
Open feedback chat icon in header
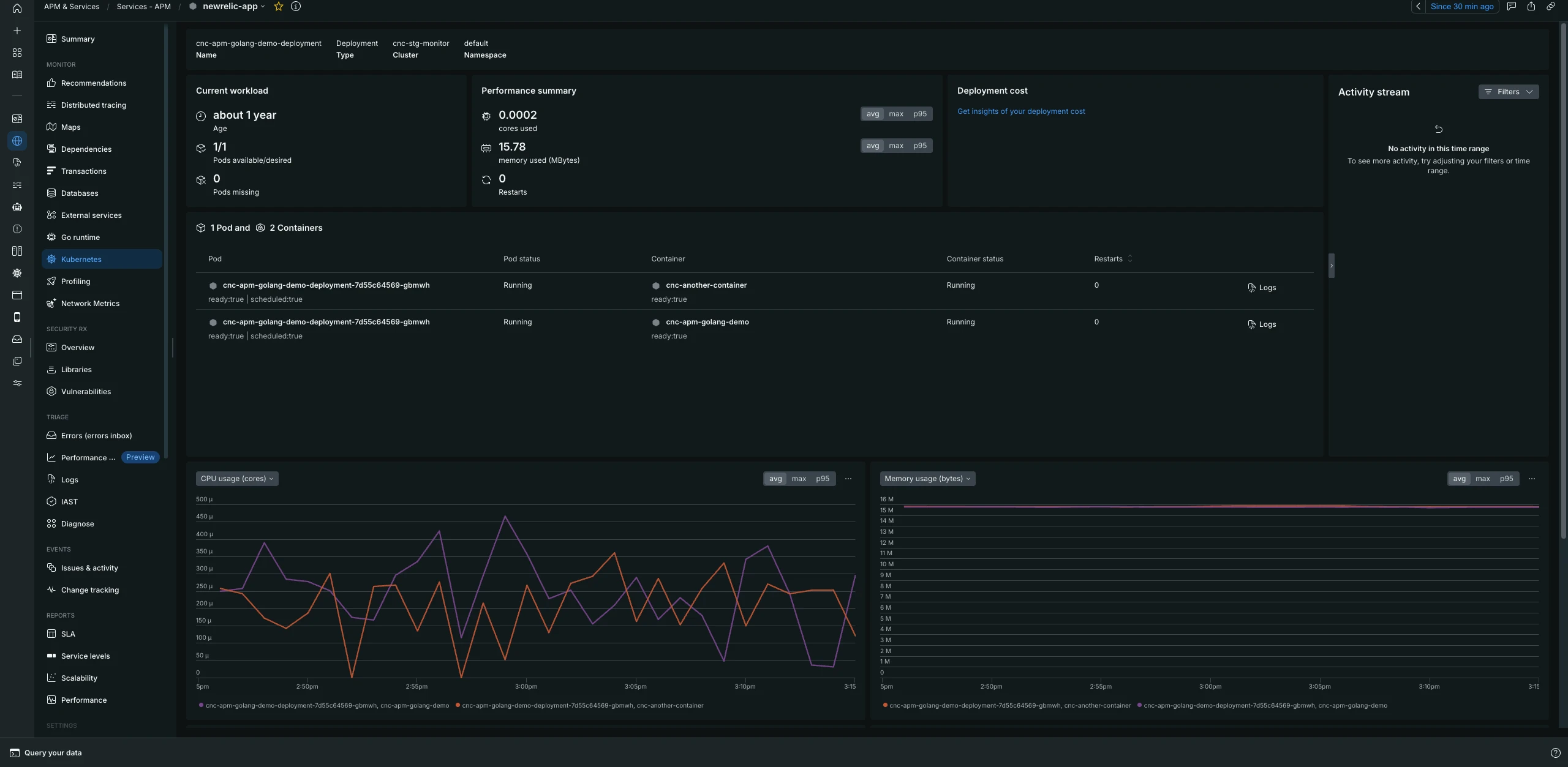pos(1512,6)
